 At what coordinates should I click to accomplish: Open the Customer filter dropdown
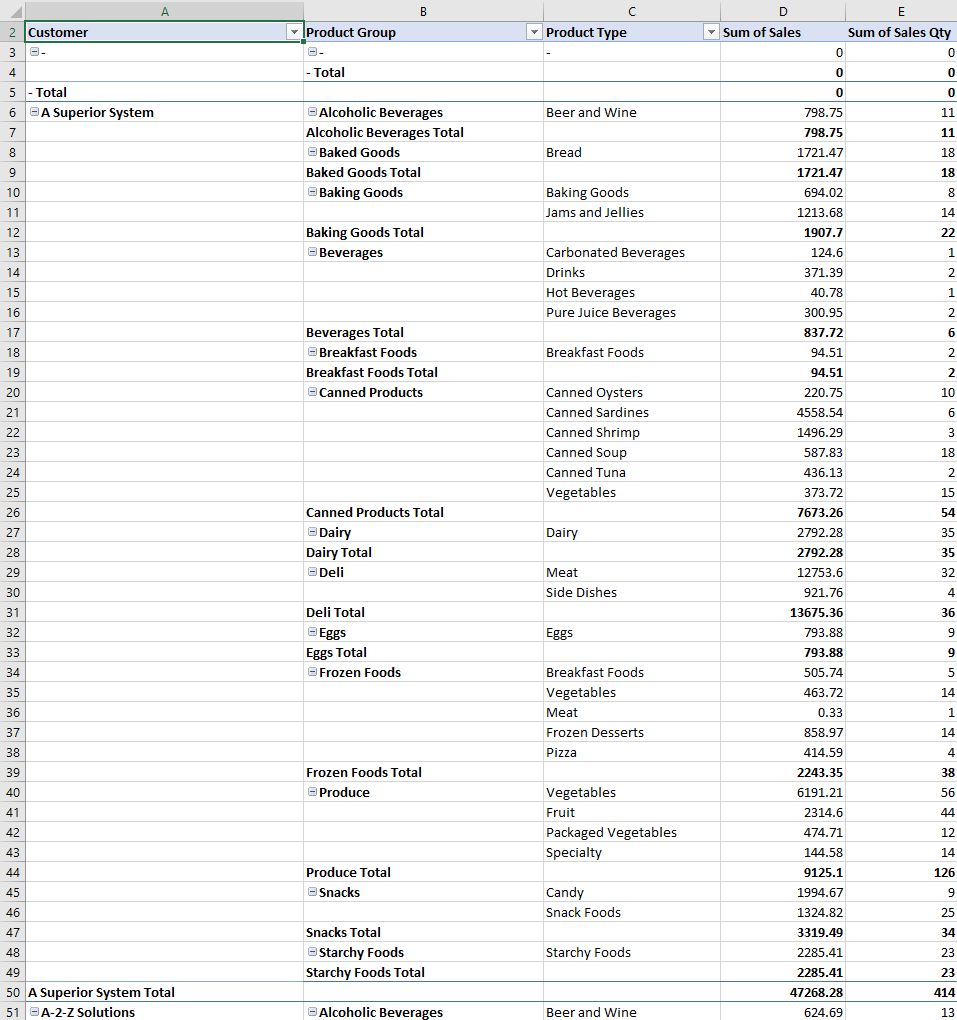click(294, 32)
